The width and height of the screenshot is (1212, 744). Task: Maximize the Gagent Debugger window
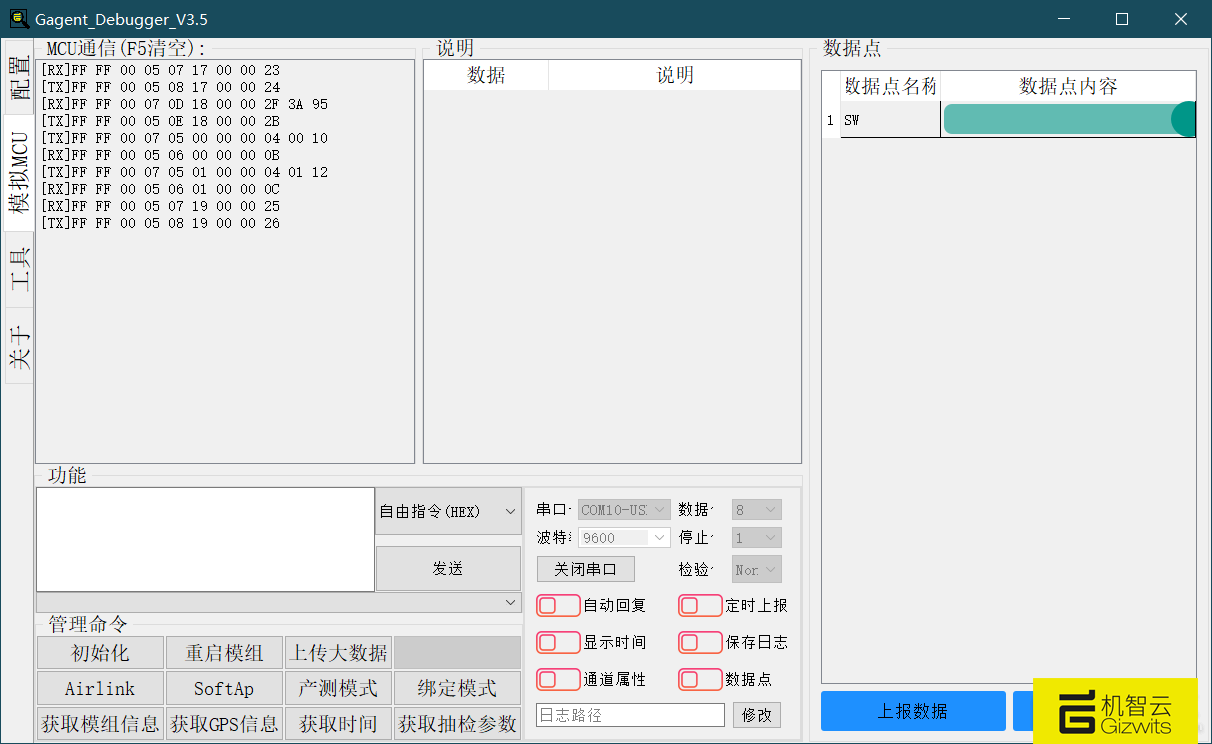(x=1122, y=19)
